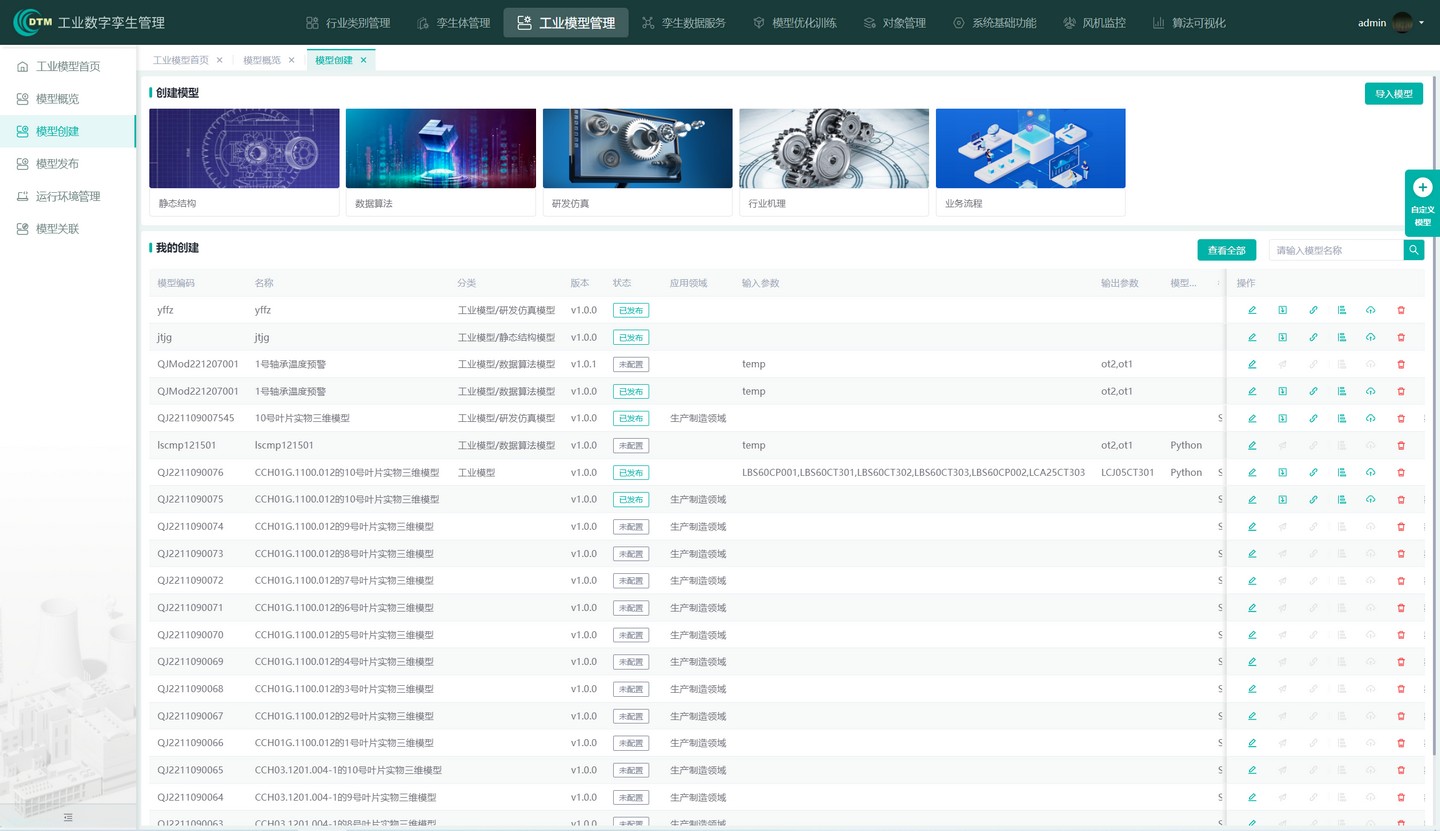The width and height of the screenshot is (1440, 831).
Task: Go to 模型关联 in sidebar
Action: [x=68, y=229]
